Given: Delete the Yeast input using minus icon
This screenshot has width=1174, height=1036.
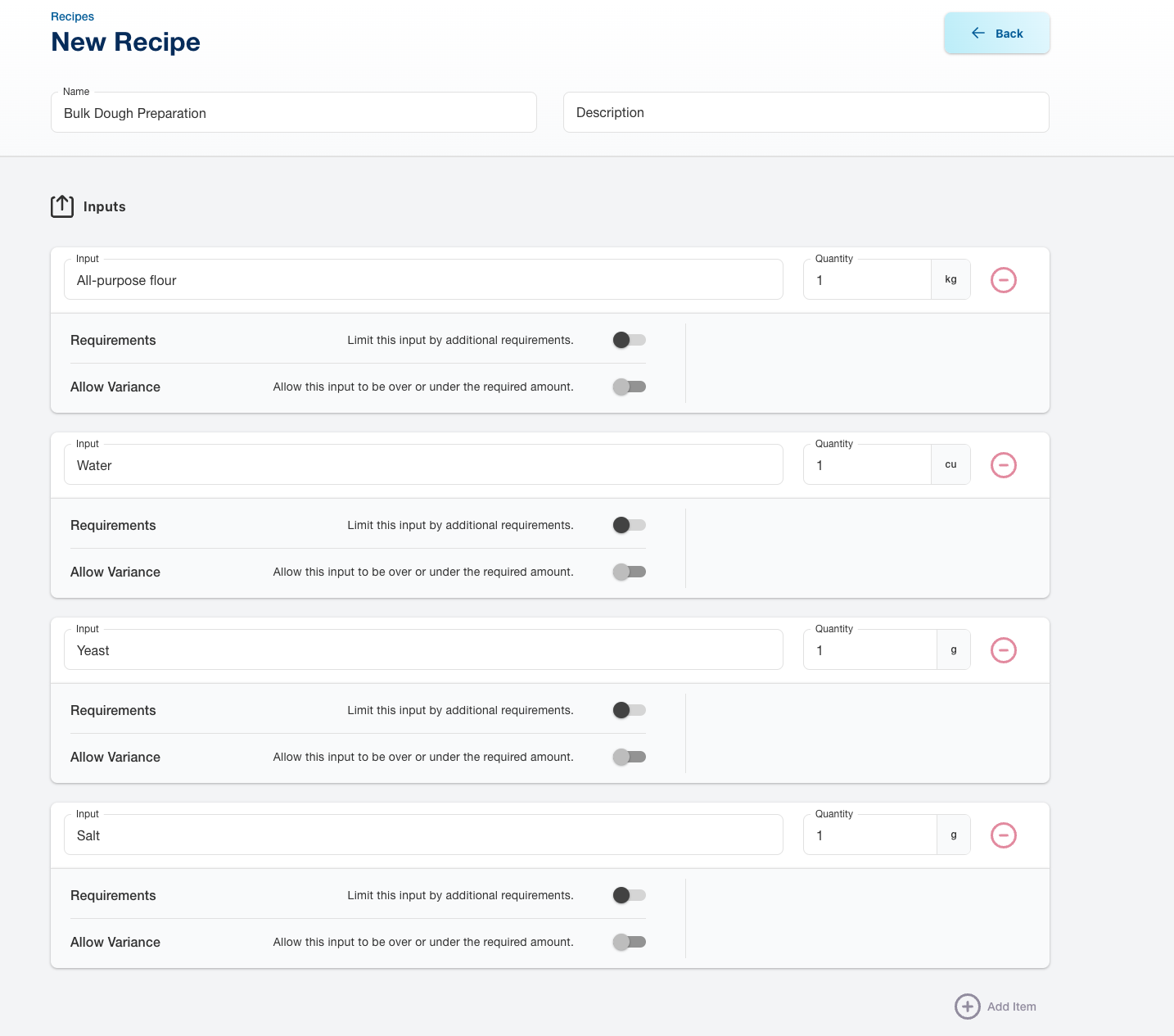Looking at the screenshot, I should tap(1003, 650).
